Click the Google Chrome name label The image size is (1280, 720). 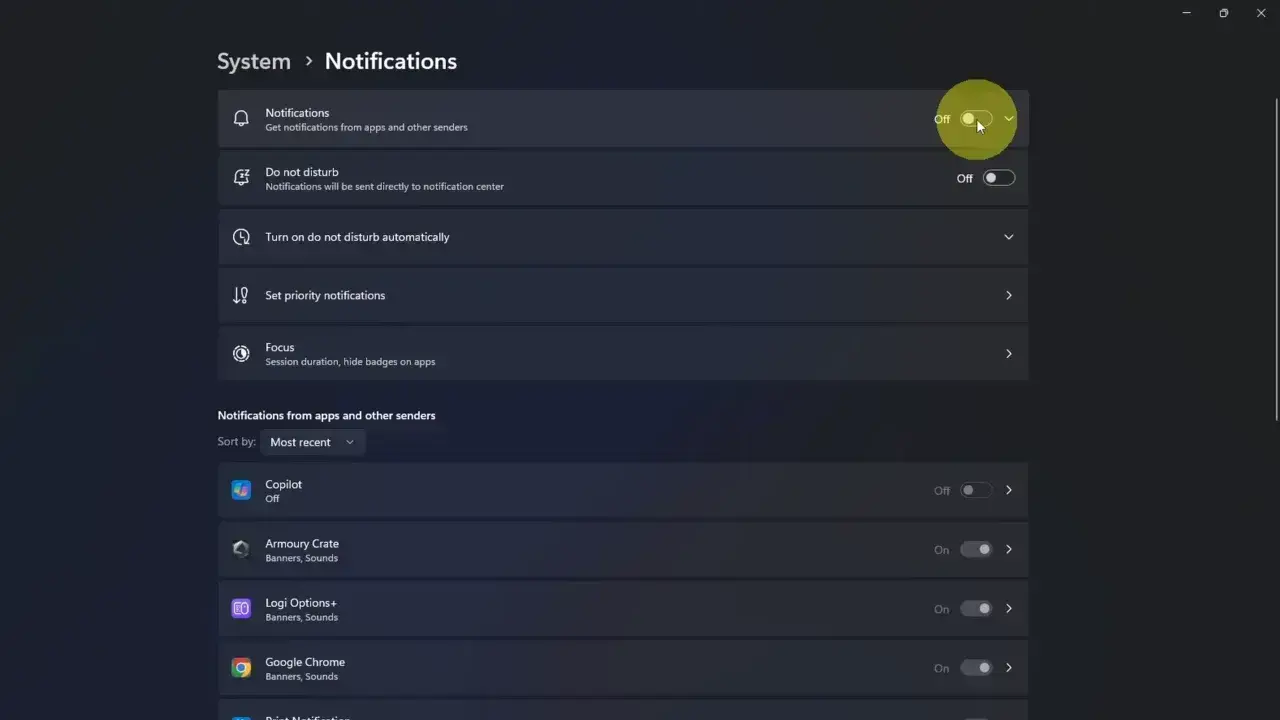tap(305, 662)
